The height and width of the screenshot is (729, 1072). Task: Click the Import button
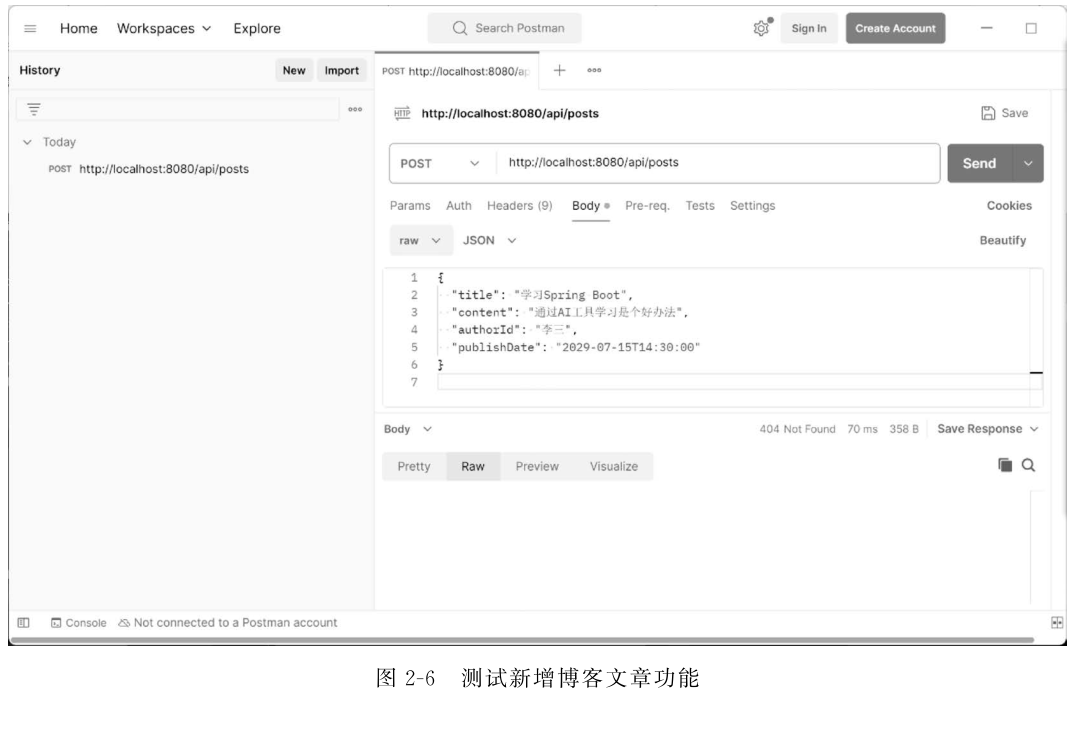pyautogui.click(x=341, y=70)
